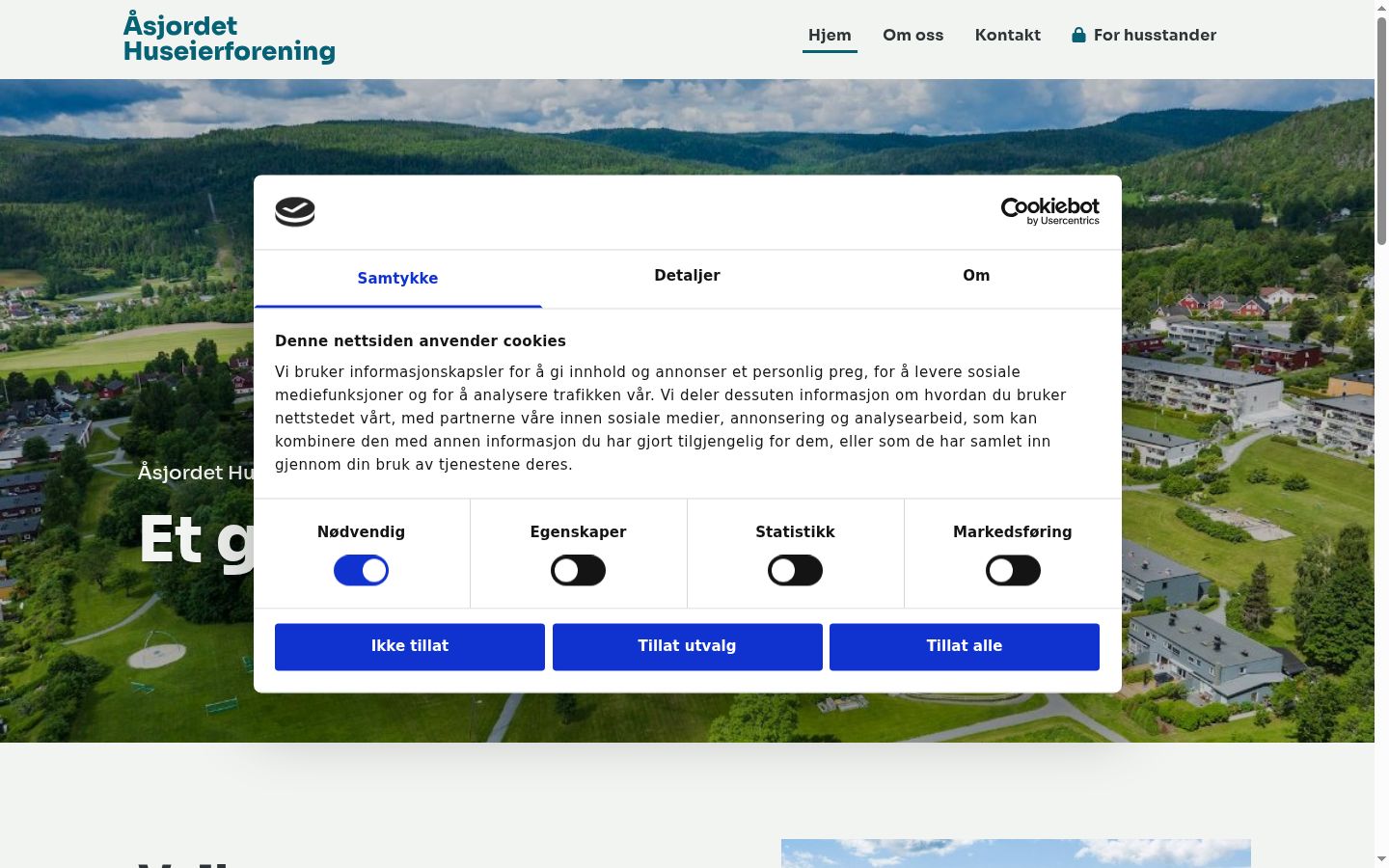Image resolution: width=1389 pixels, height=868 pixels.
Task: Open the Kontakt page
Action: (x=1007, y=35)
